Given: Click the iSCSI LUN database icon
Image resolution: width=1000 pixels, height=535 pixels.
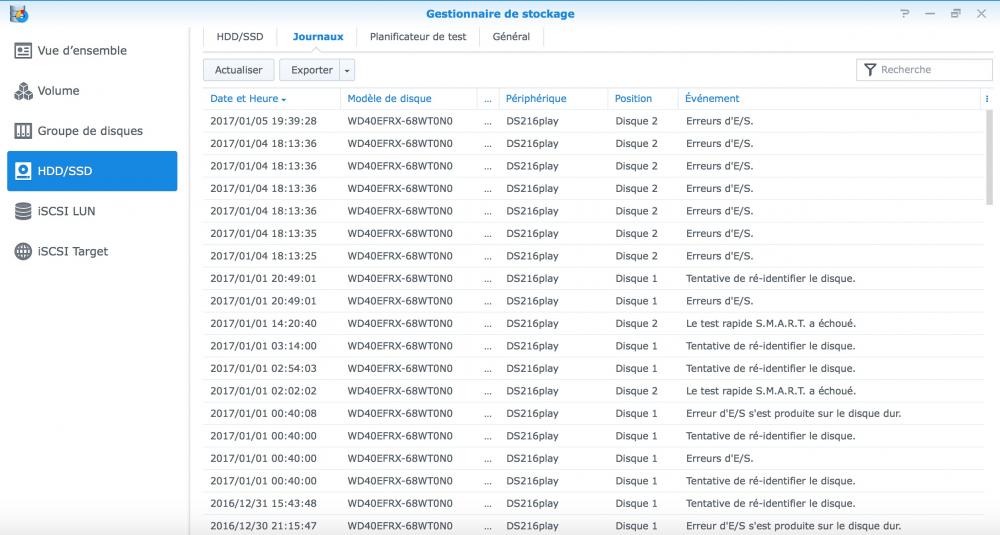Looking at the screenshot, I should (23, 211).
